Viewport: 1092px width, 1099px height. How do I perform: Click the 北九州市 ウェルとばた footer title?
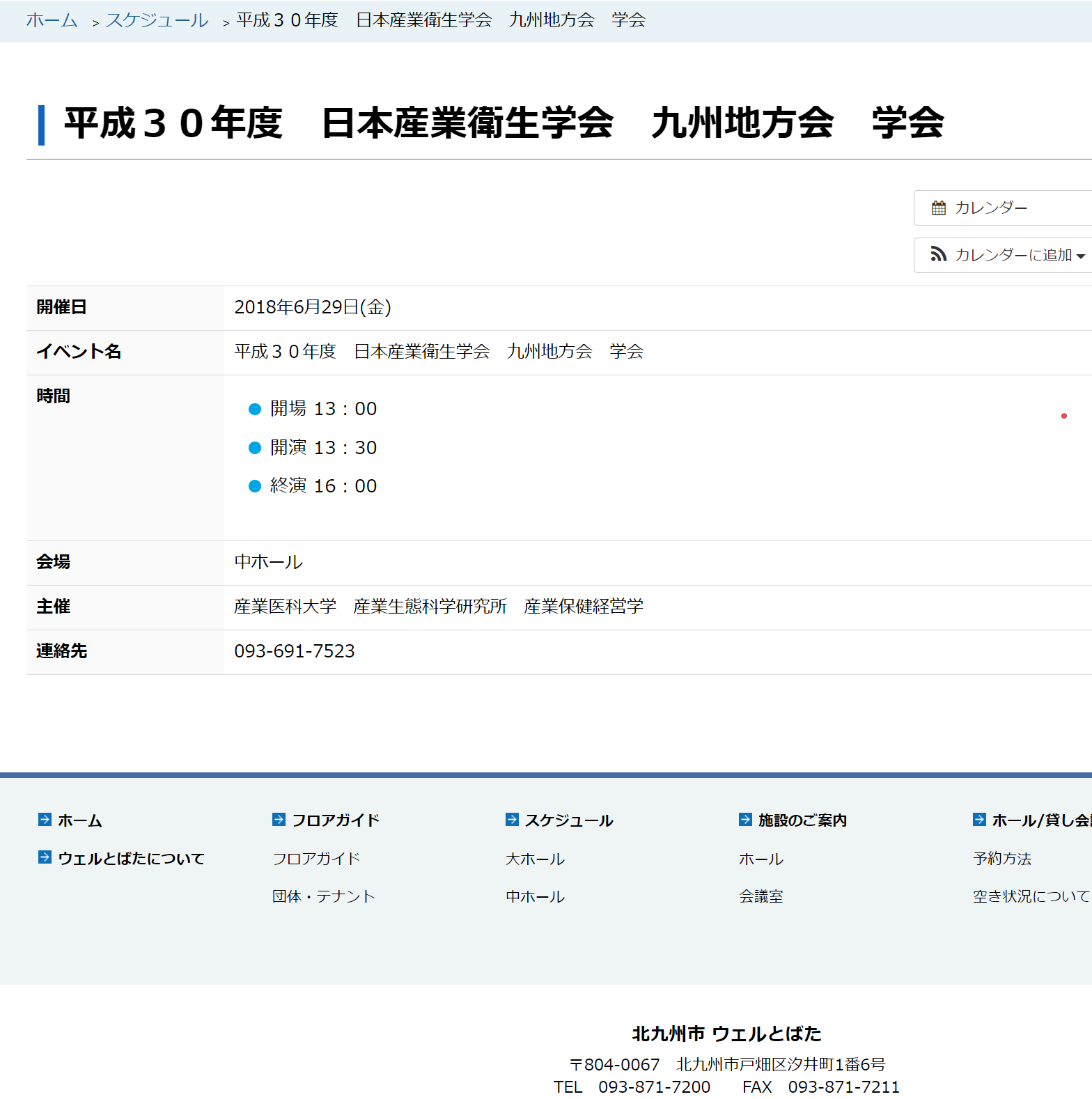tap(726, 1034)
